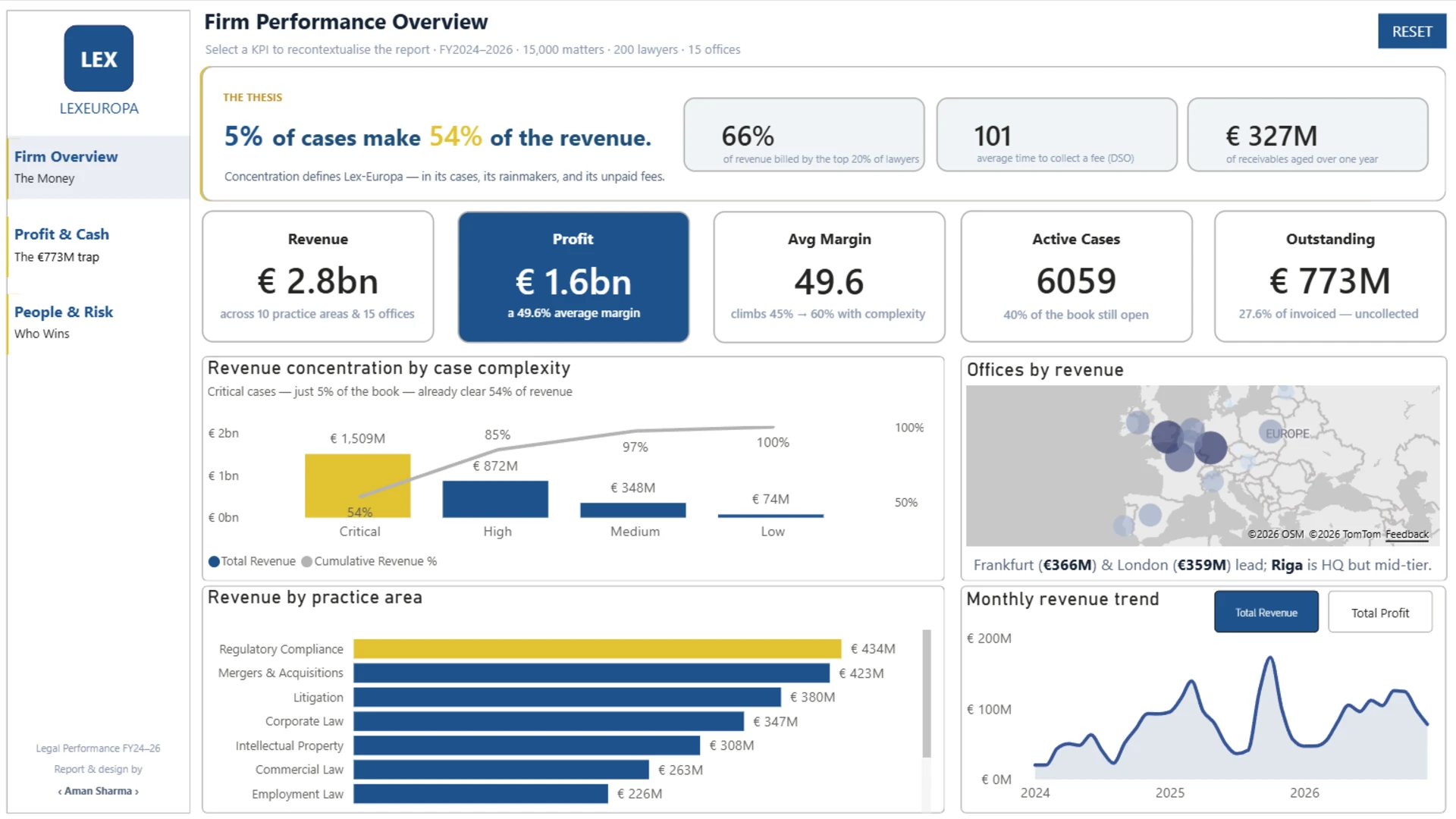Click the LEX logo icon
The width and height of the screenshot is (1456, 819).
coord(99,58)
